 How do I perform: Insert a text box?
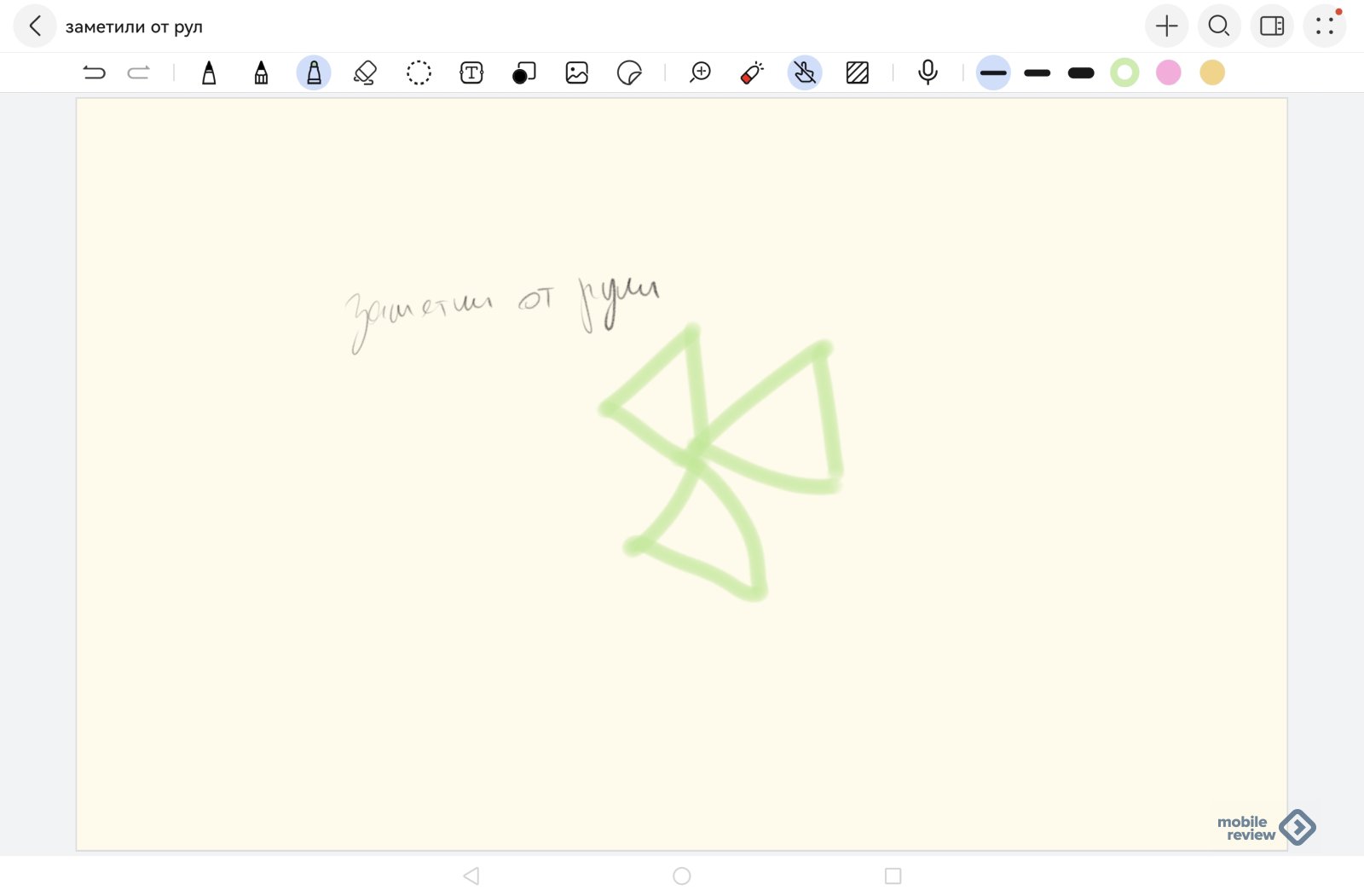pyautogui.click(x=471, y=73)
